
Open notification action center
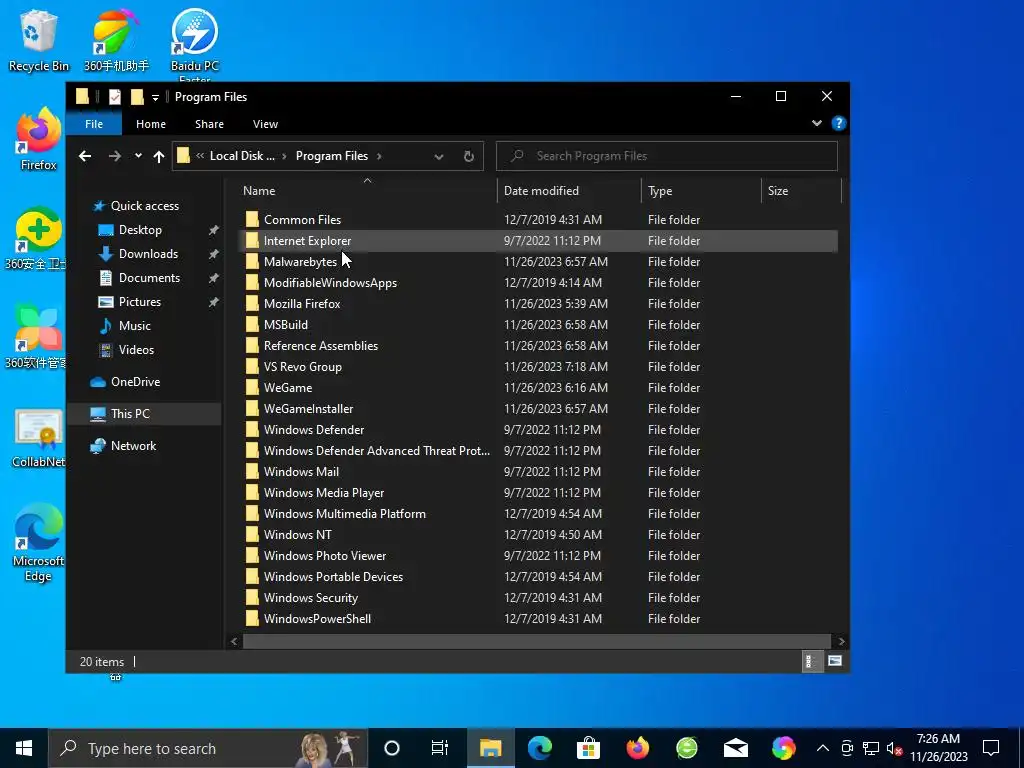(991, 748)
